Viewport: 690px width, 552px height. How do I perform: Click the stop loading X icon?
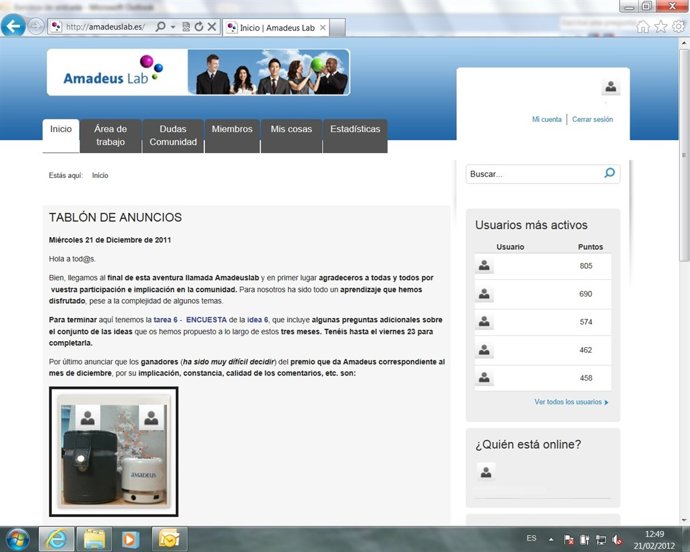click(x=212, y=27)
